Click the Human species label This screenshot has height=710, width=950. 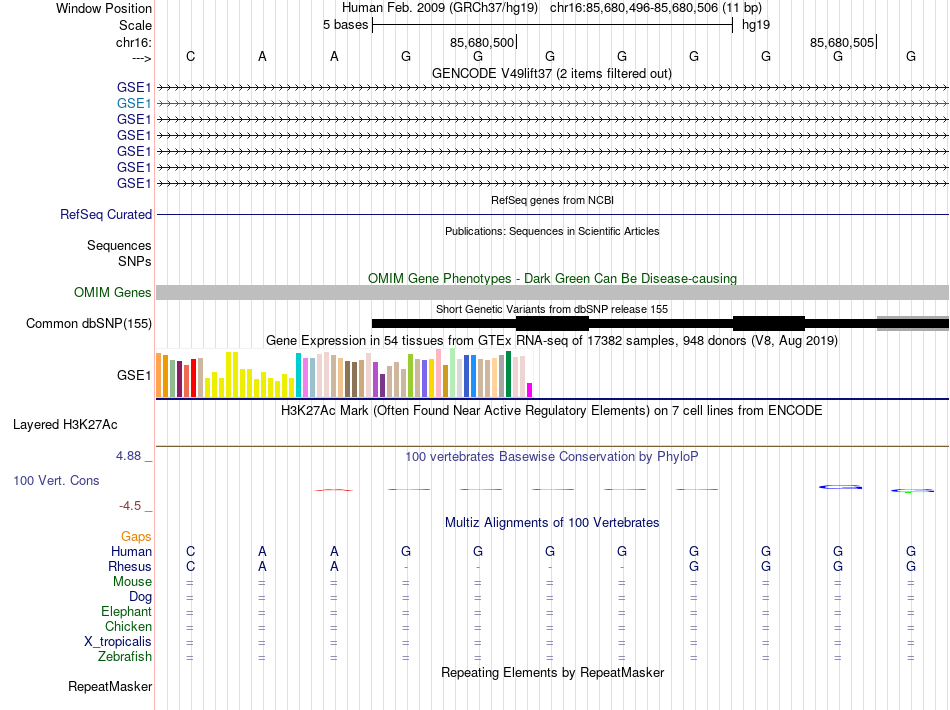pyautogui.click(x=131, y=551)
